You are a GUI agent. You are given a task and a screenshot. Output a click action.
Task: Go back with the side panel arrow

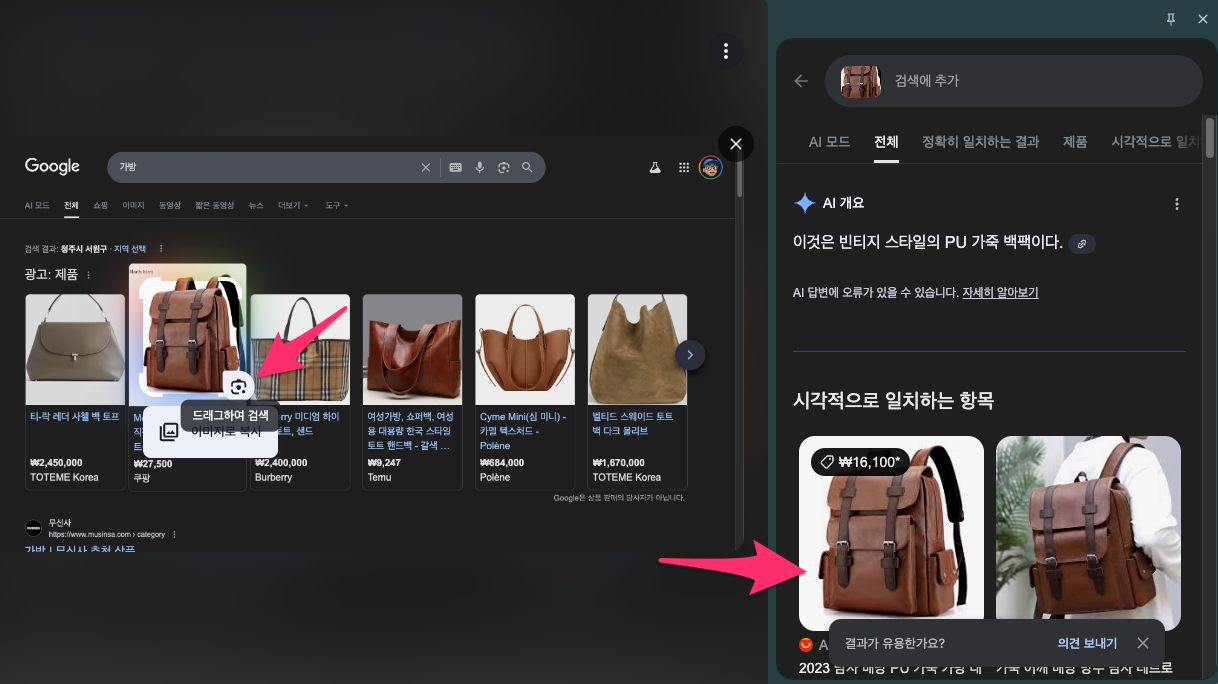coord(801,81)
